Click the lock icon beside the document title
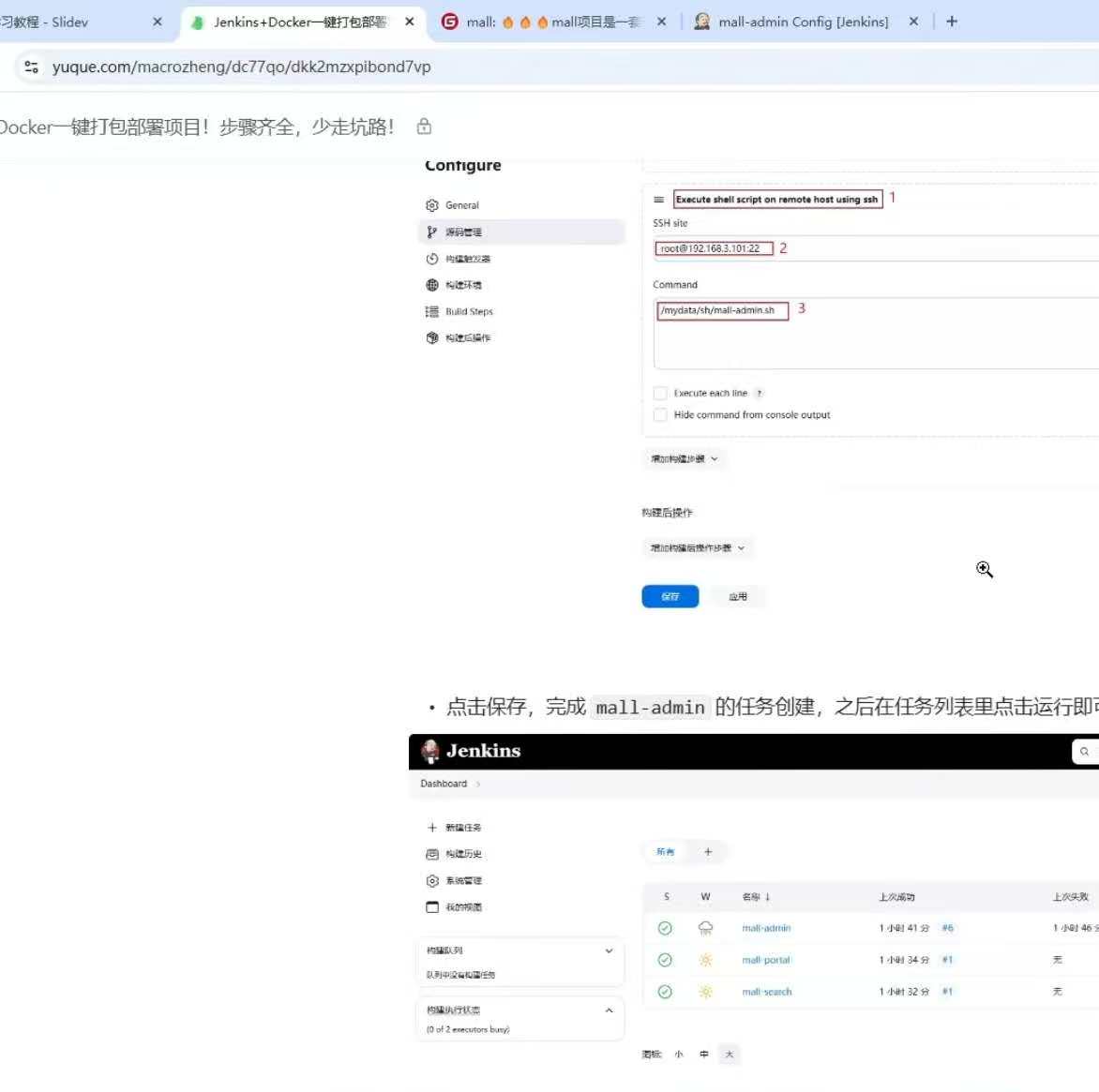The image size is (1099, 1092). (x=424, y=127)
